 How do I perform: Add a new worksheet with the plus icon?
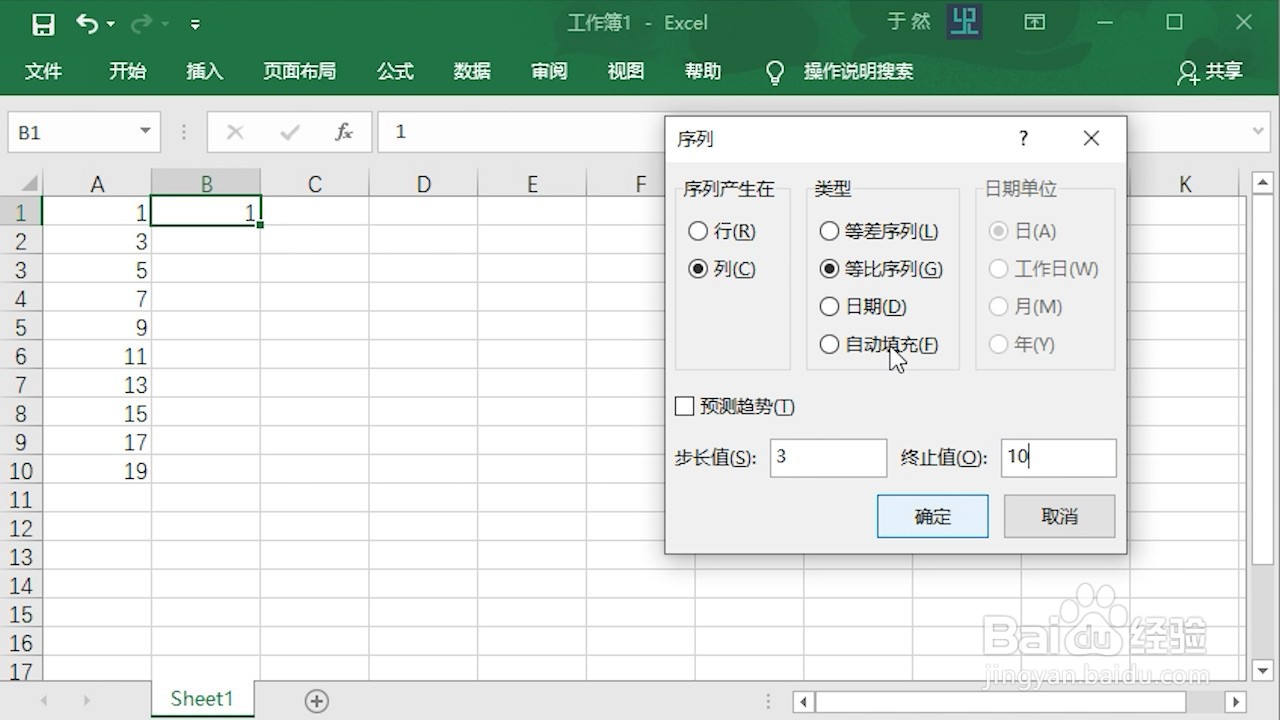click(x=316, y=701)
